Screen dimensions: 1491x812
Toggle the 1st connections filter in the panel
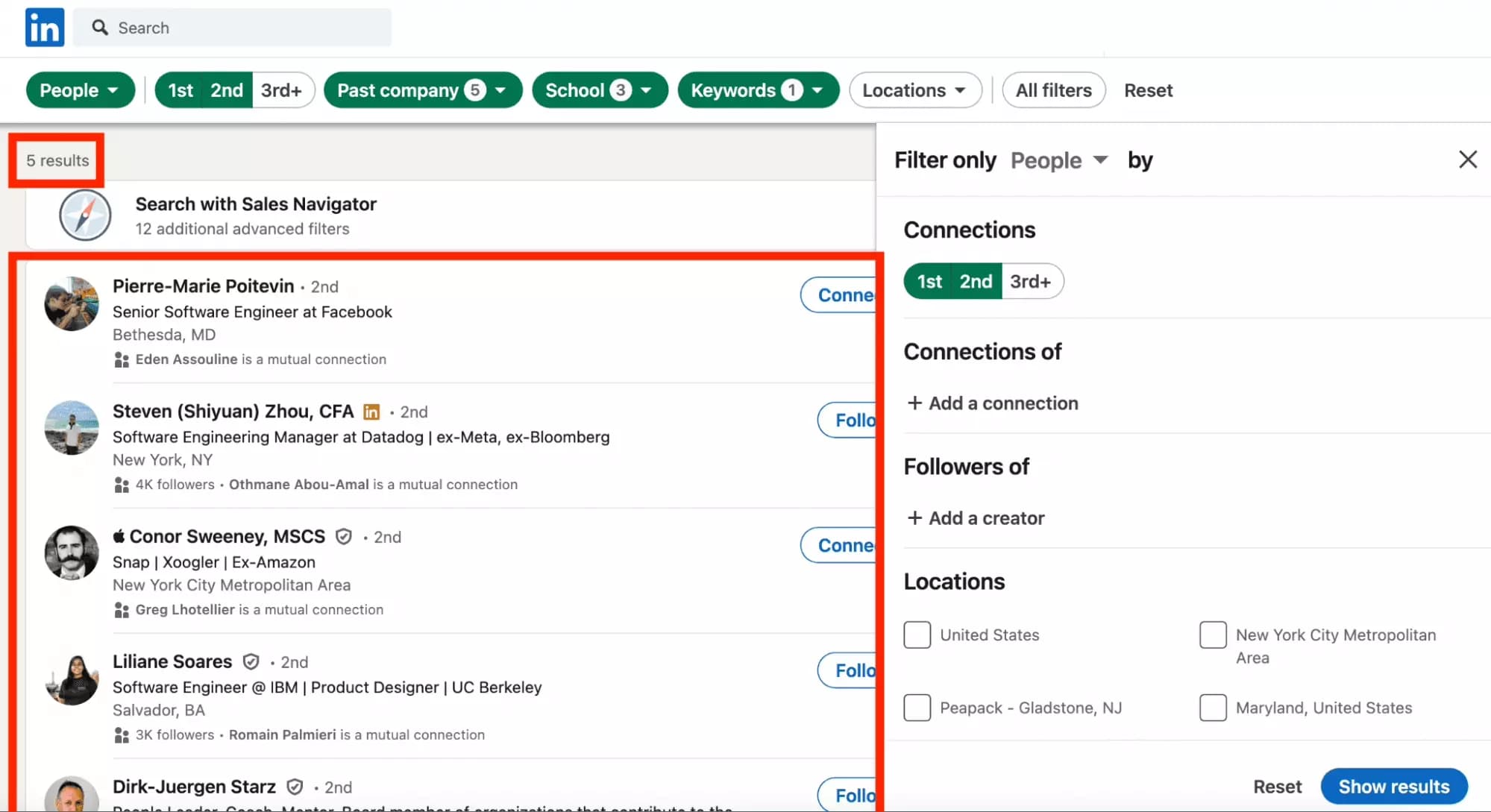[x=929, y=281]
